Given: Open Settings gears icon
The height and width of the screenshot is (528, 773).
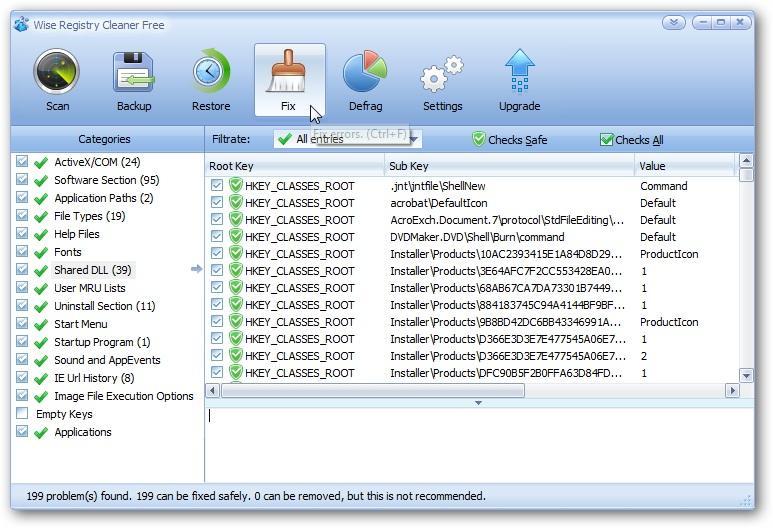Looking at the screenshot, I should tap(442, 74).
